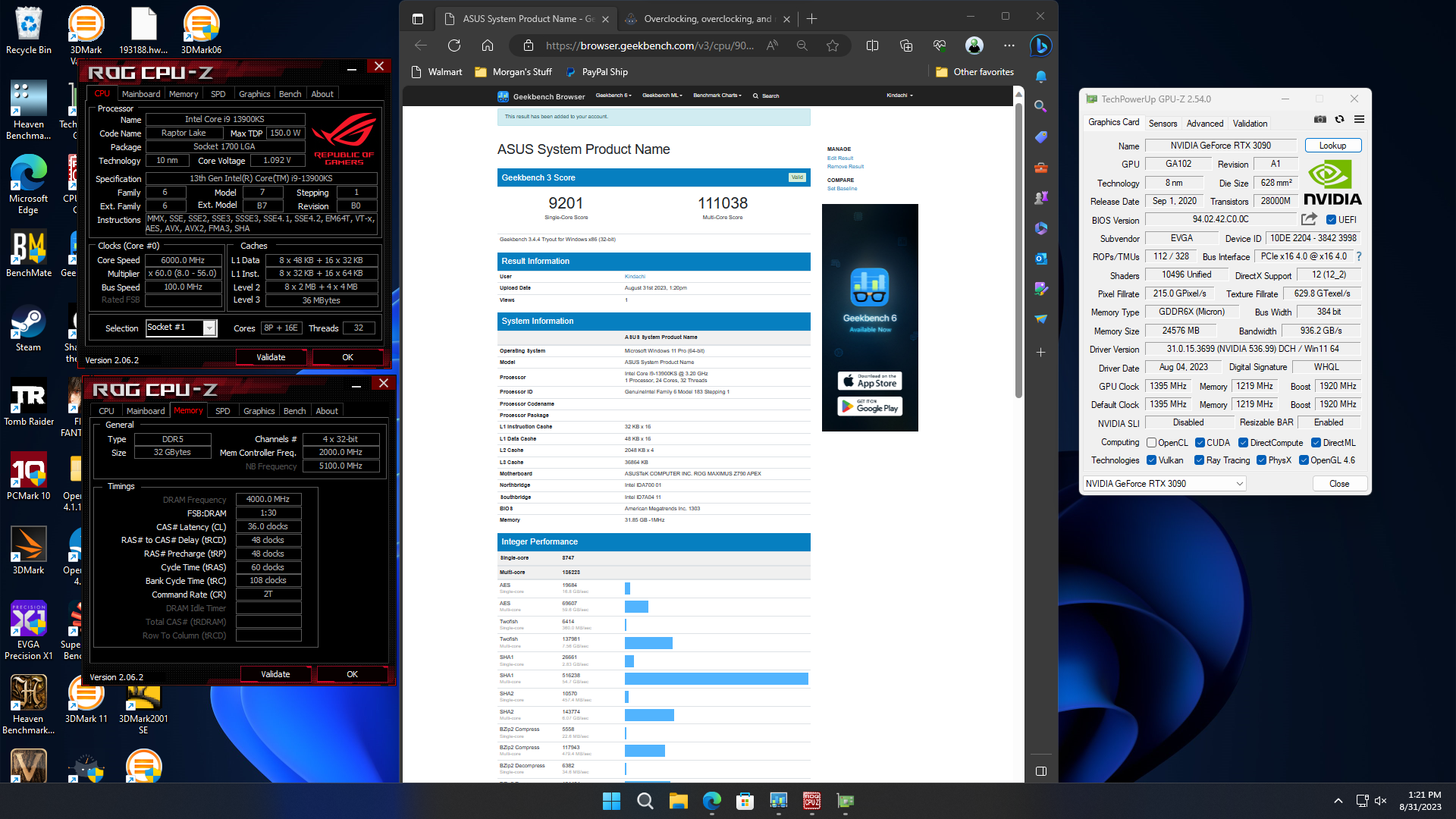The height and width of the screenshot is (819, 1456).
Task: Click PCMark 10 desktop icon
Action: point(28,478)
